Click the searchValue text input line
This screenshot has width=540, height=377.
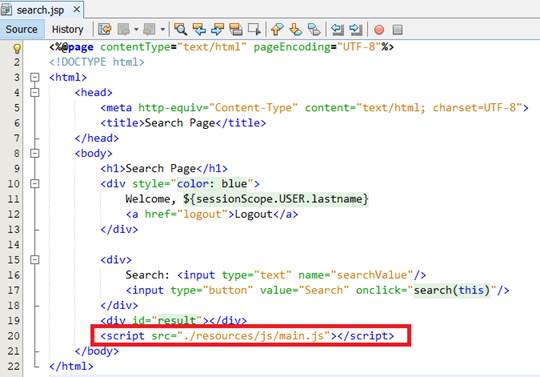pos(276,275)
